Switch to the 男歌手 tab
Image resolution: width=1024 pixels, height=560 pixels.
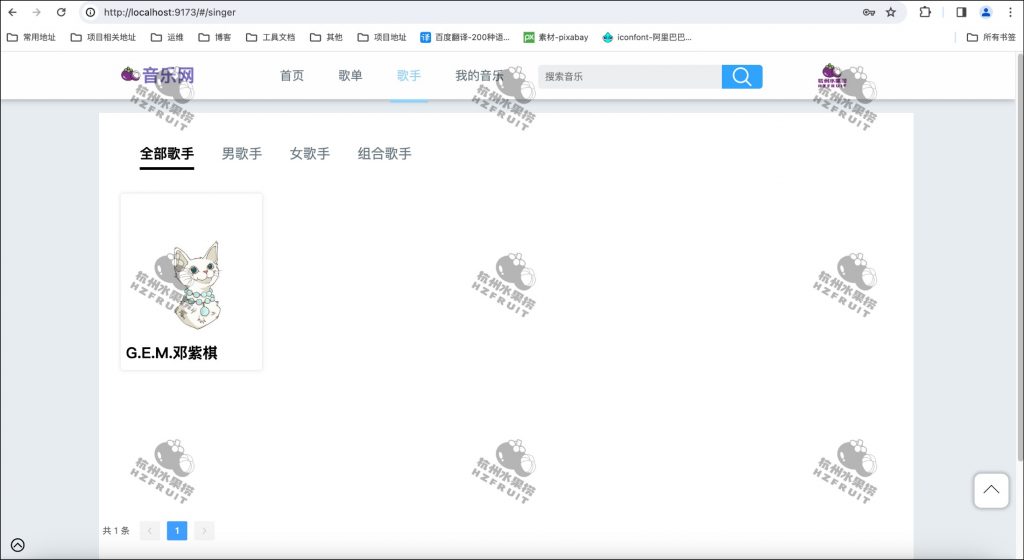tap(242, 153)
